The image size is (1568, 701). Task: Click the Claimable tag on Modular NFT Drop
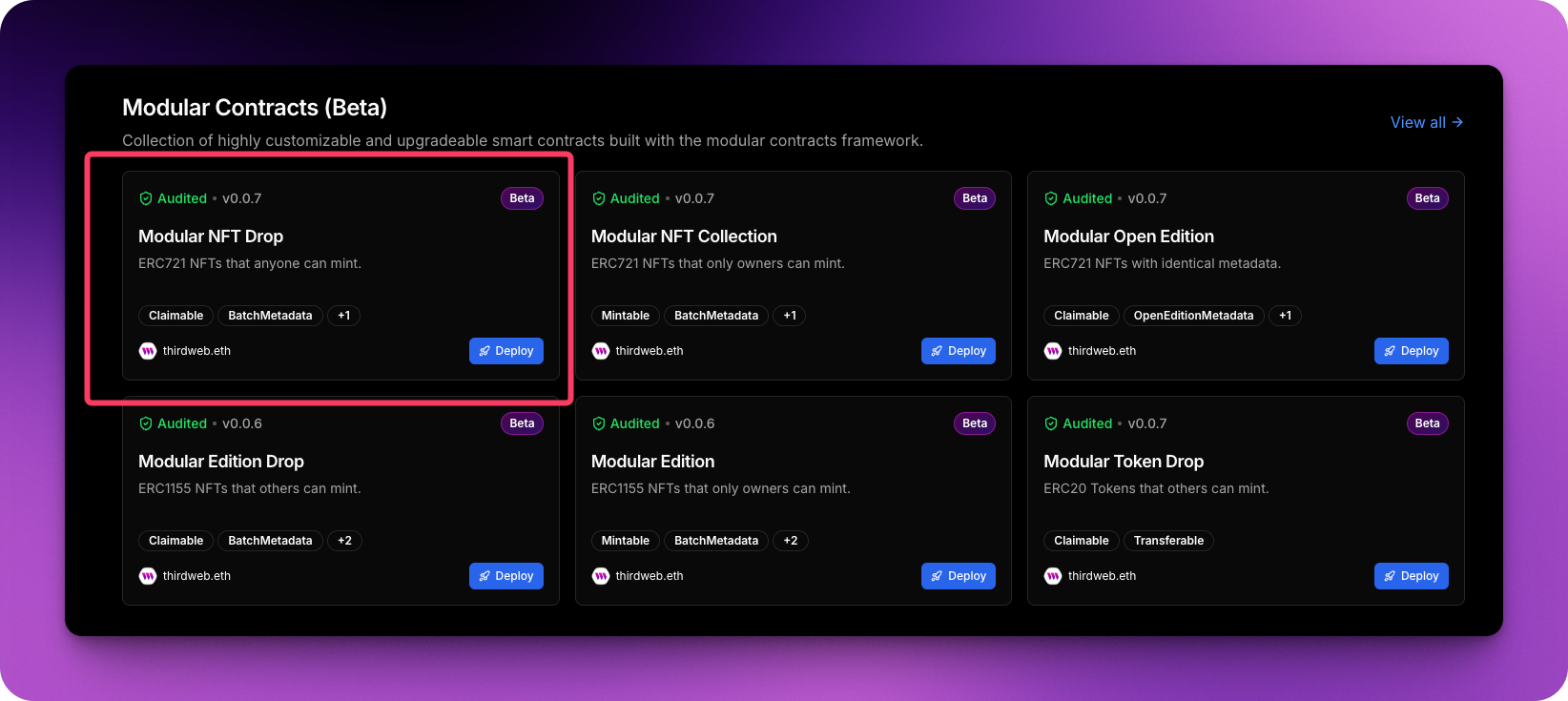pyautogui.click(x=176, y=316)
